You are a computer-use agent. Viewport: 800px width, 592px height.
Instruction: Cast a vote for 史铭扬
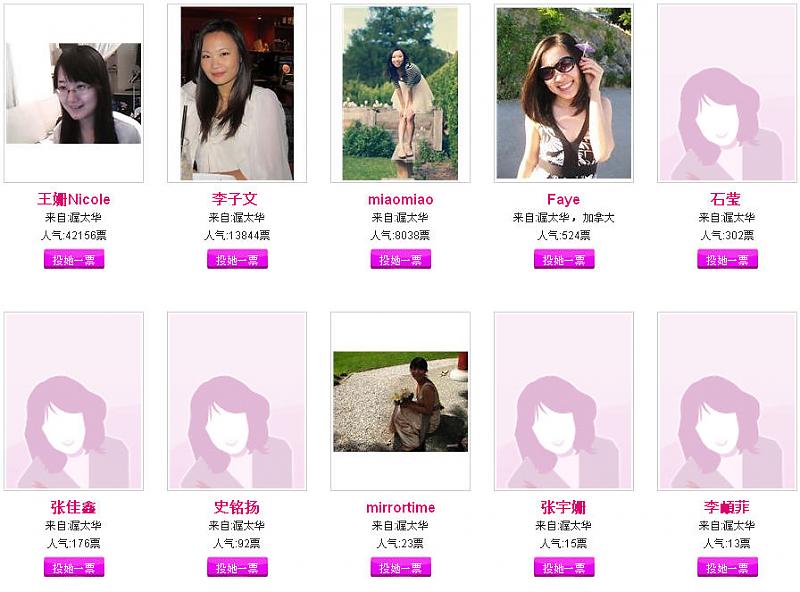point(237,567)
